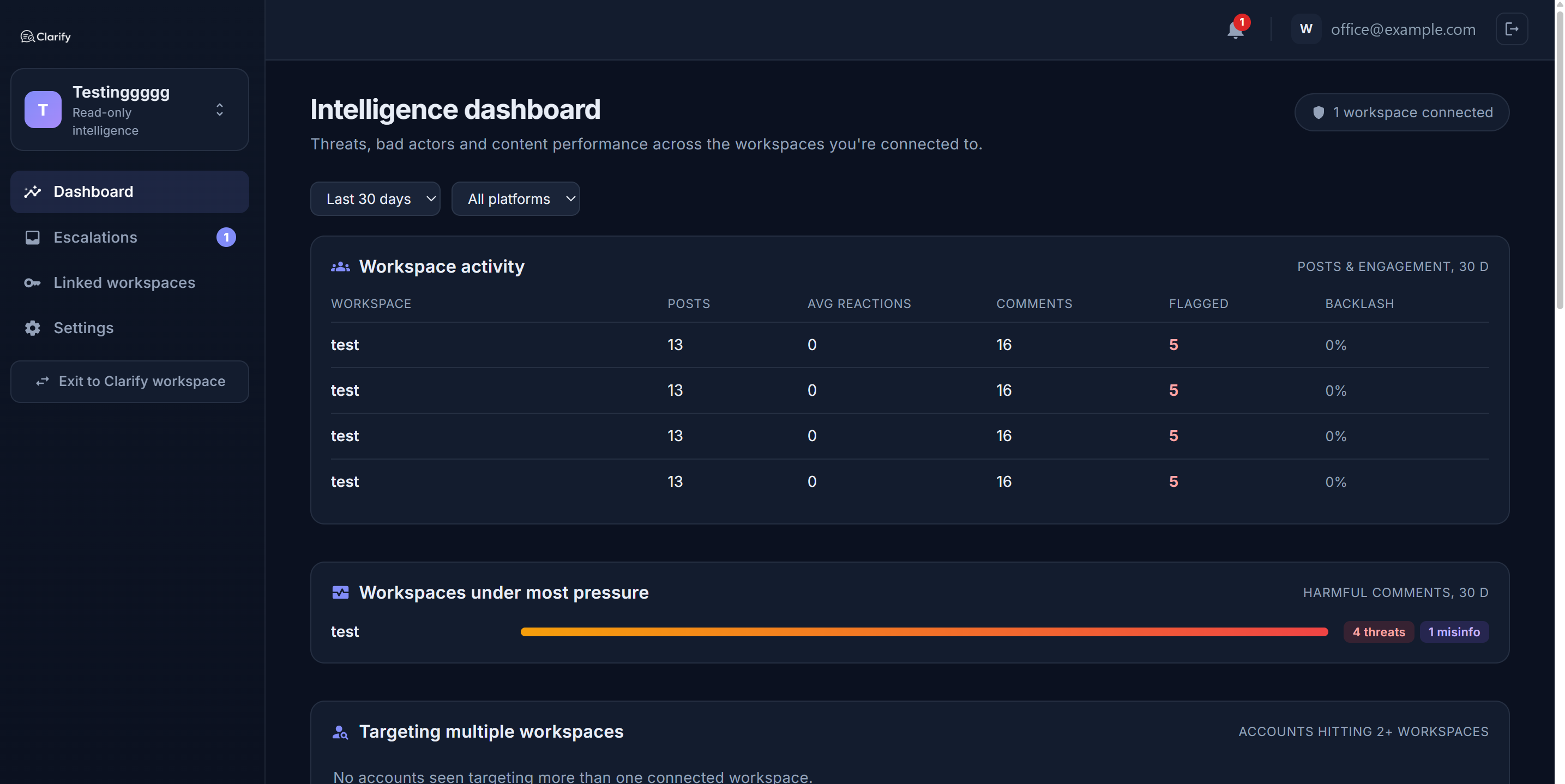Click the logout icon in header
Screen dimensions: 1565x784
(x=1512, y=29)
